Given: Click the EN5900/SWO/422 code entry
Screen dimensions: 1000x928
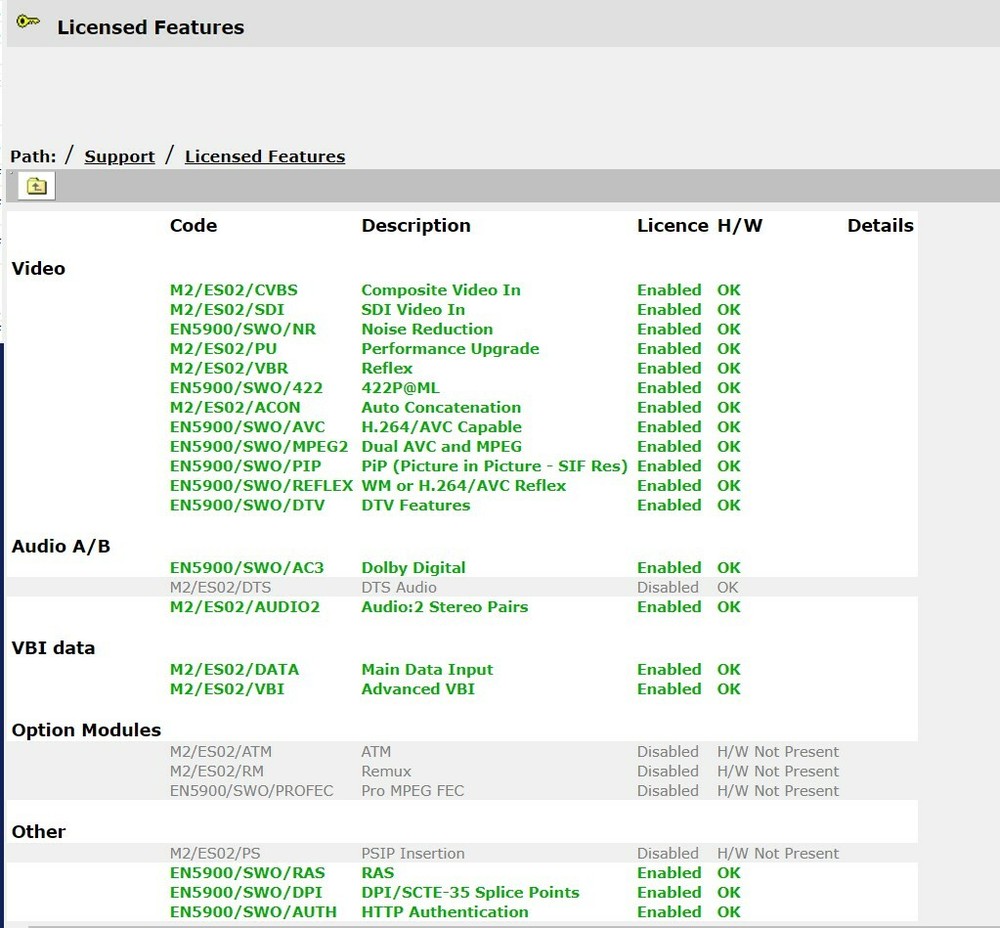Looking at the screenshot, I should tap(246, 388).
